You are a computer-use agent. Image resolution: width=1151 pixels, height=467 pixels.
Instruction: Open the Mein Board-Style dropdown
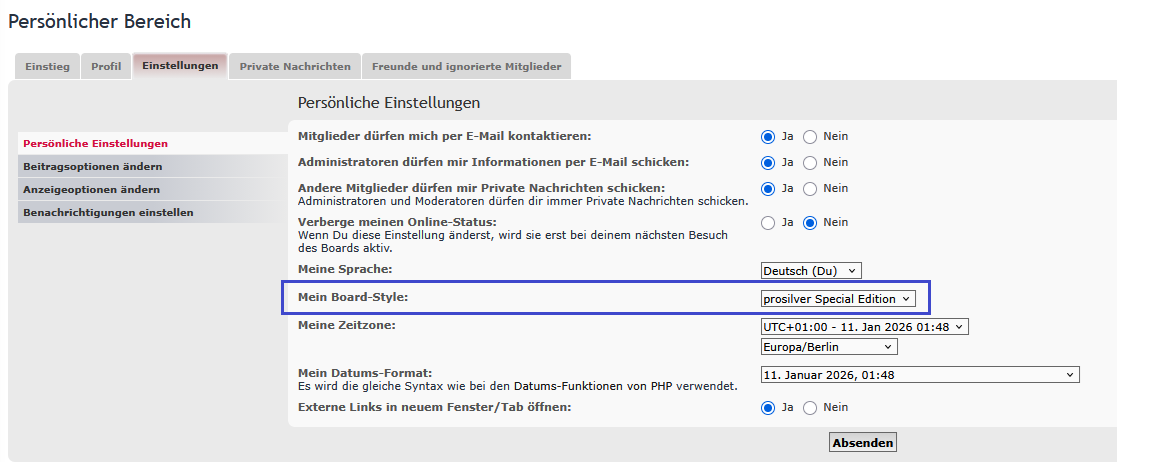click(838, 299)
